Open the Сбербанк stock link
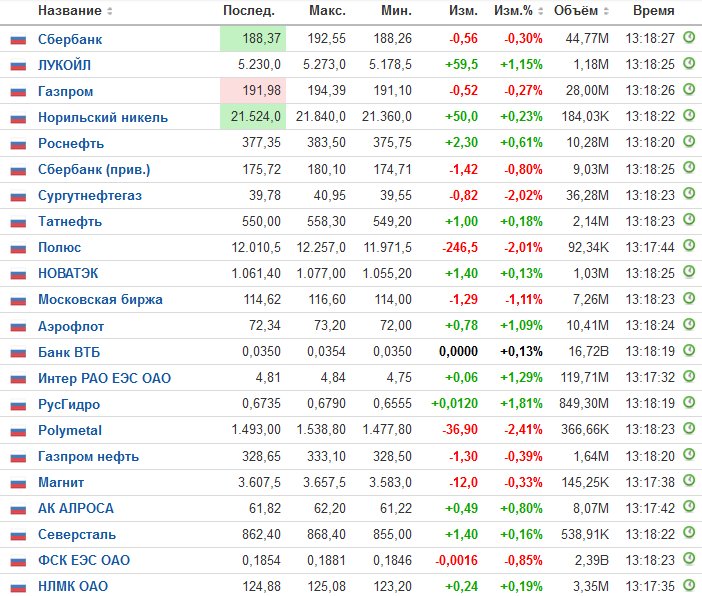This screenshot has height=596, width=702. coord(70,39)
